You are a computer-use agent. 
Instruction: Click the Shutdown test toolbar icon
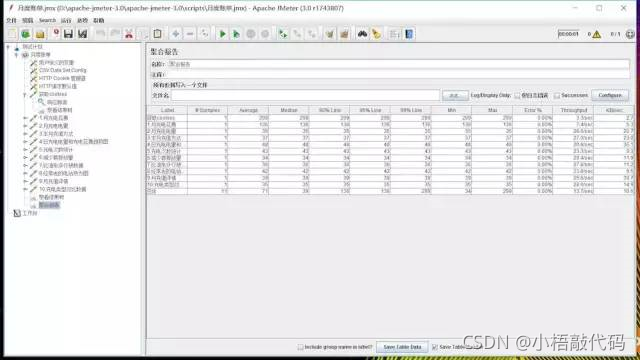(x=265, y=34)
